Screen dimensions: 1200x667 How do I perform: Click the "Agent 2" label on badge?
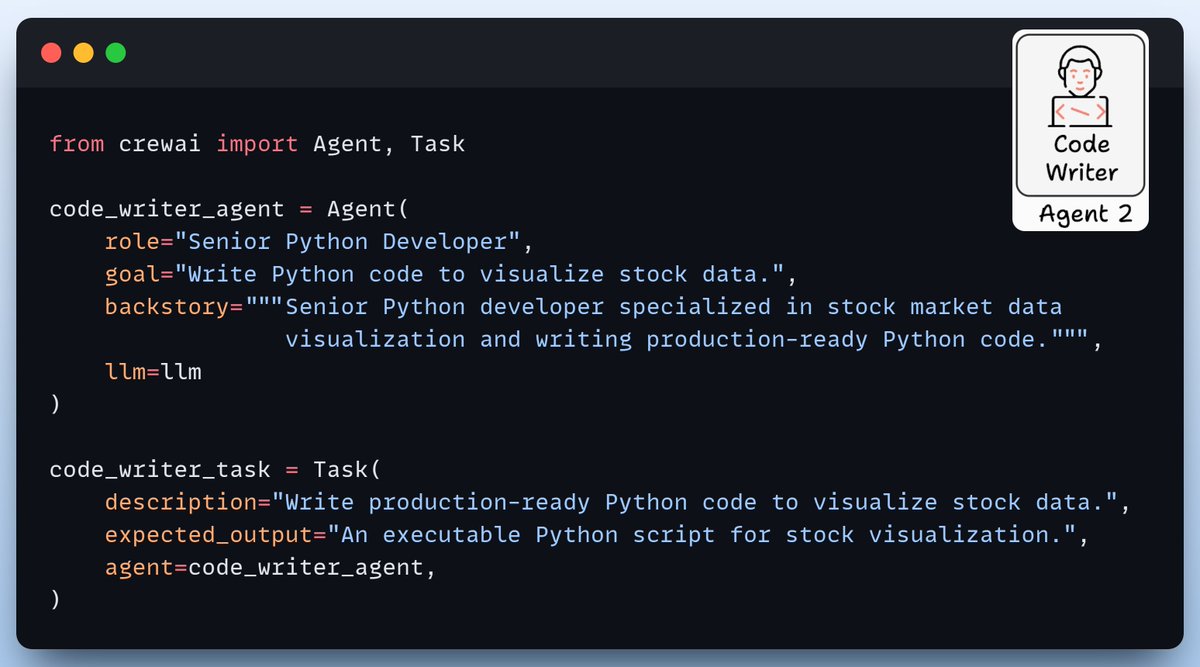pyautogui.click(x=1085, y=214)
